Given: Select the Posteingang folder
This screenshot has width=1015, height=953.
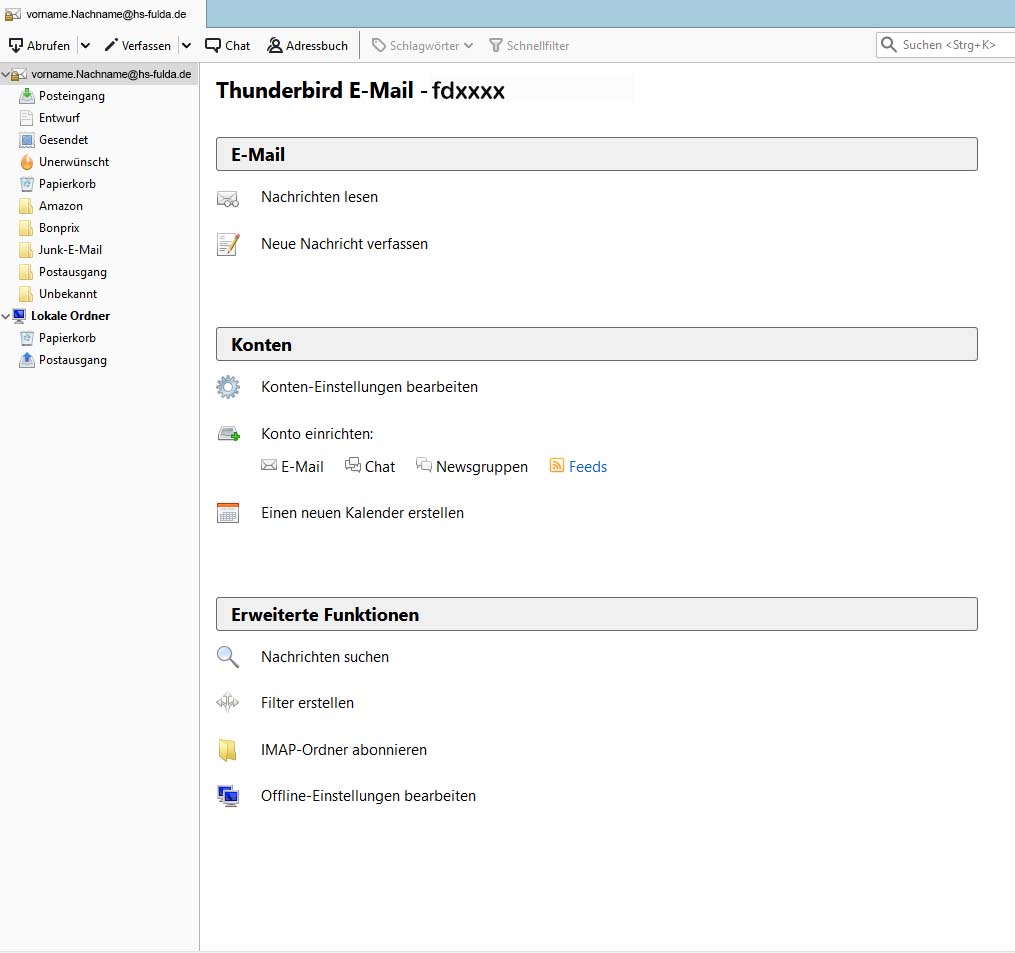Looking at the screenshot, I should (x=71, y=96).
